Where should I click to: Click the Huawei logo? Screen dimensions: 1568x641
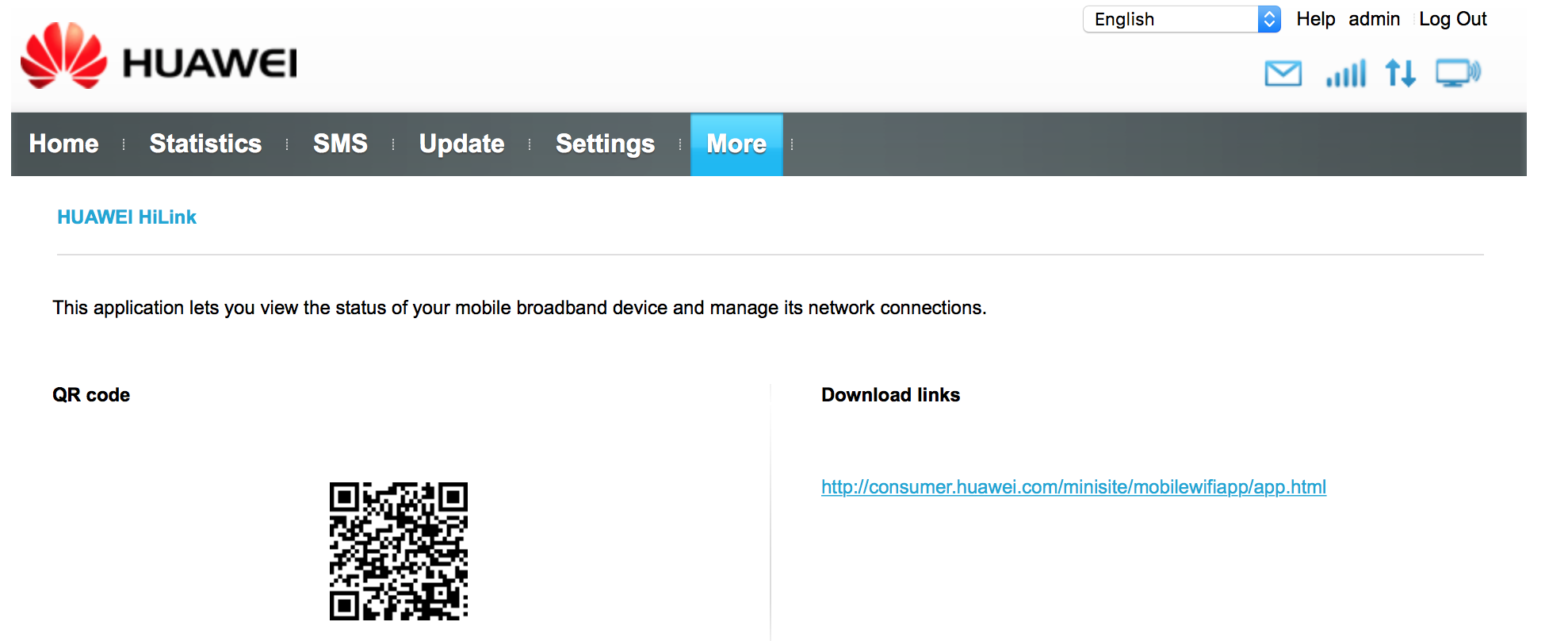(159, 56)
